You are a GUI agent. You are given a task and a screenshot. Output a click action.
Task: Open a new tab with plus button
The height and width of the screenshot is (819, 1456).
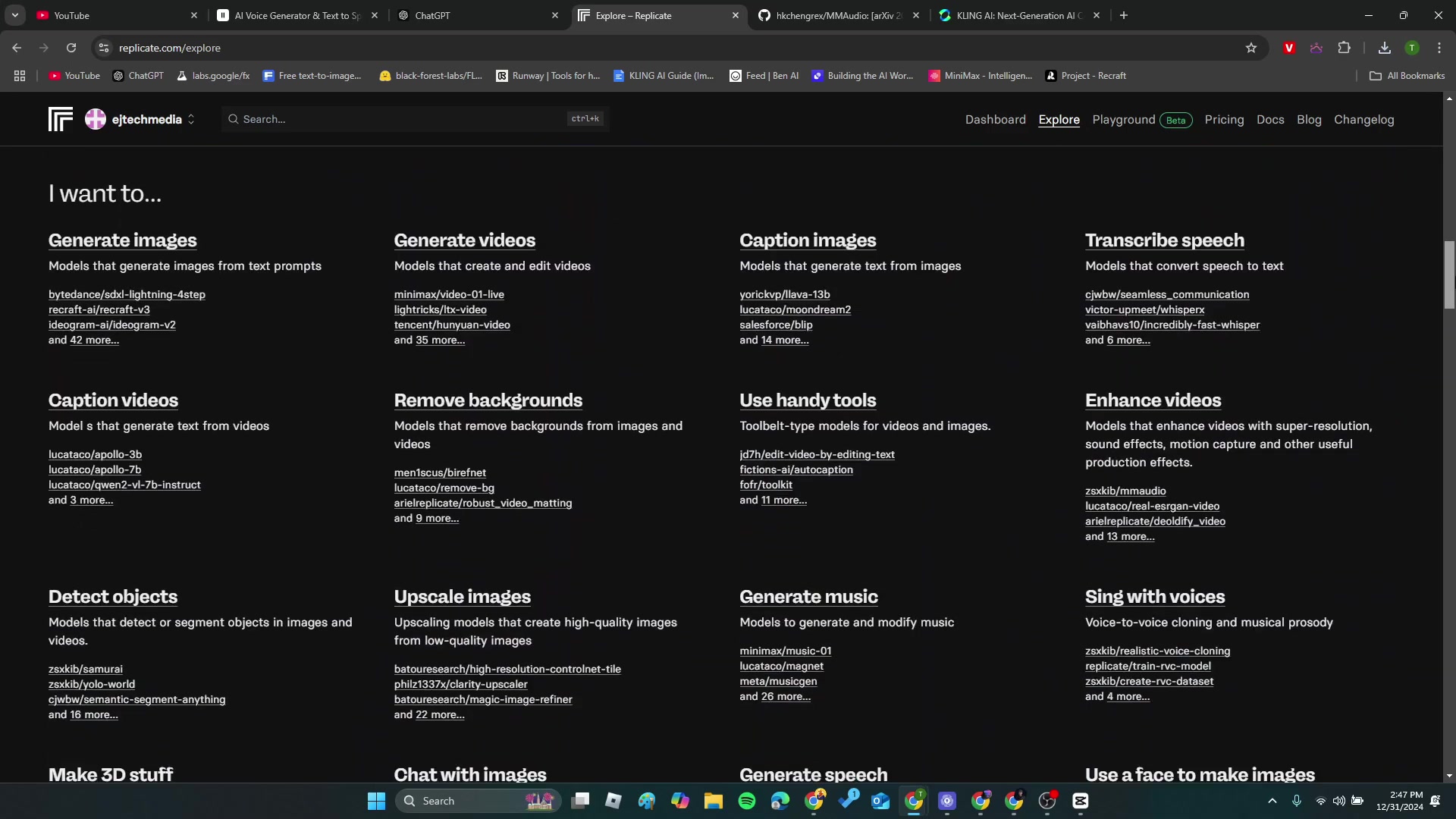point(1124,15)
